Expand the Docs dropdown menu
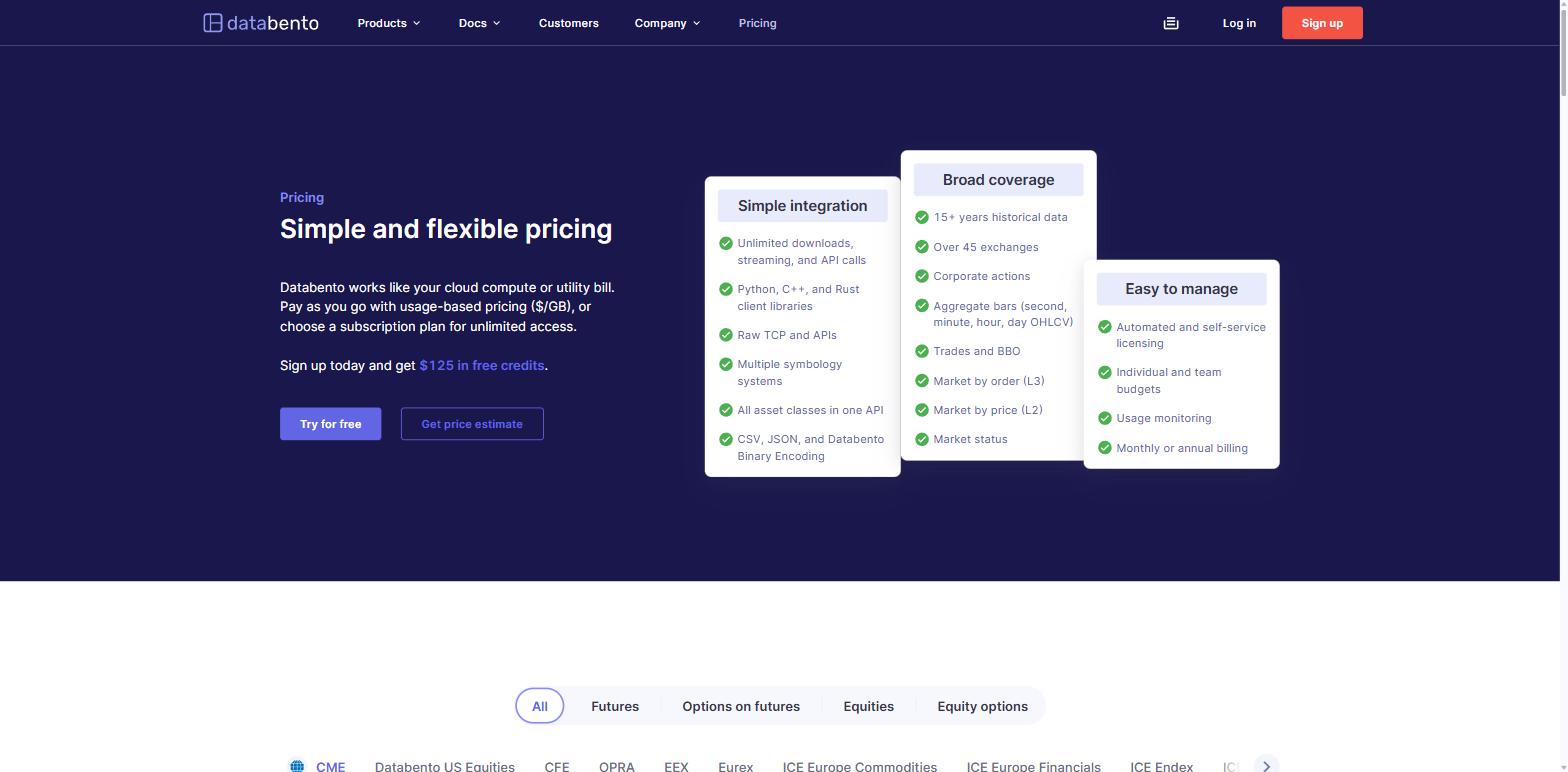The width and height of the screenshot is (1568, 772). (479, 23)
